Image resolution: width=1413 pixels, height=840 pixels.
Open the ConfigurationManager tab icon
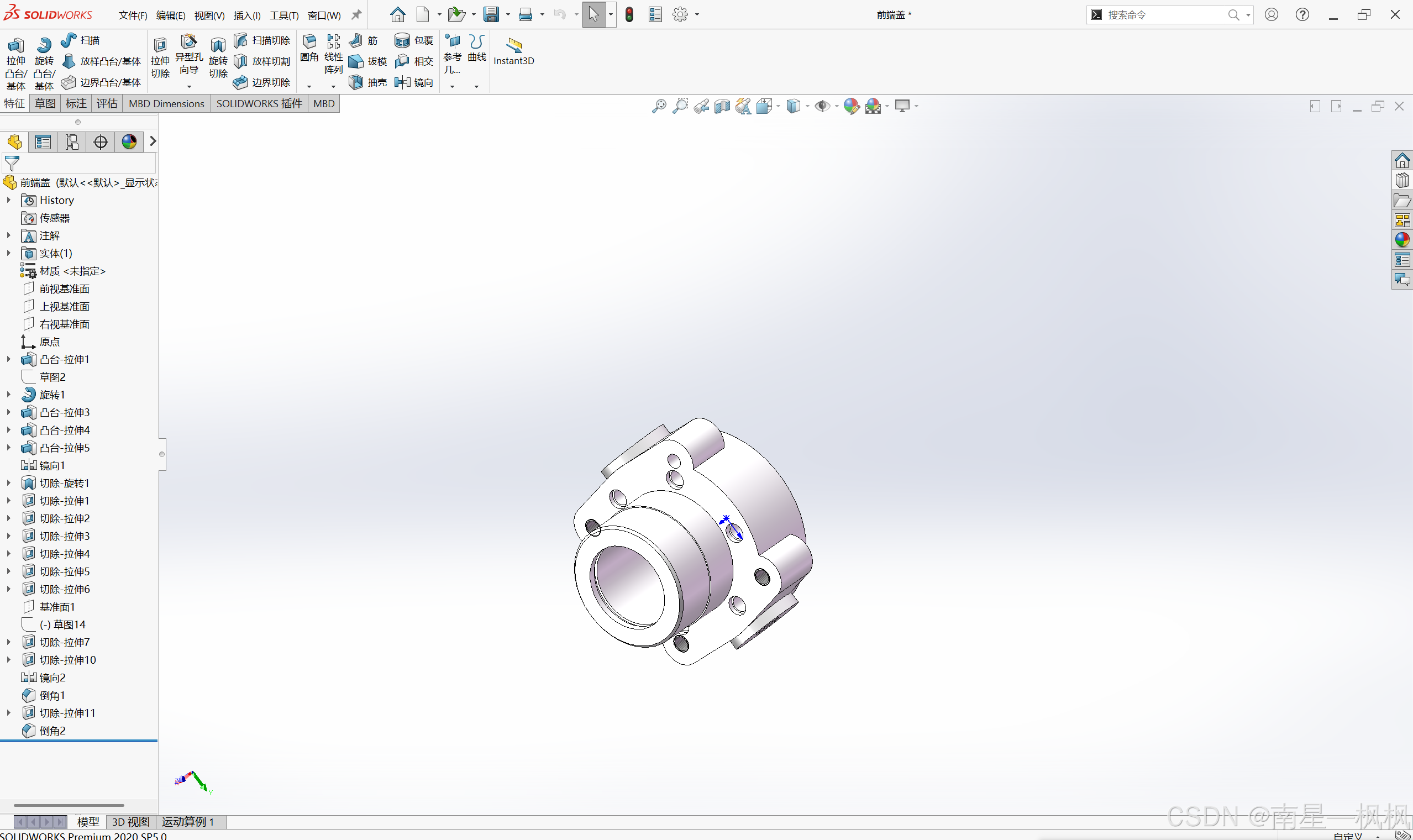coord(72,141)
